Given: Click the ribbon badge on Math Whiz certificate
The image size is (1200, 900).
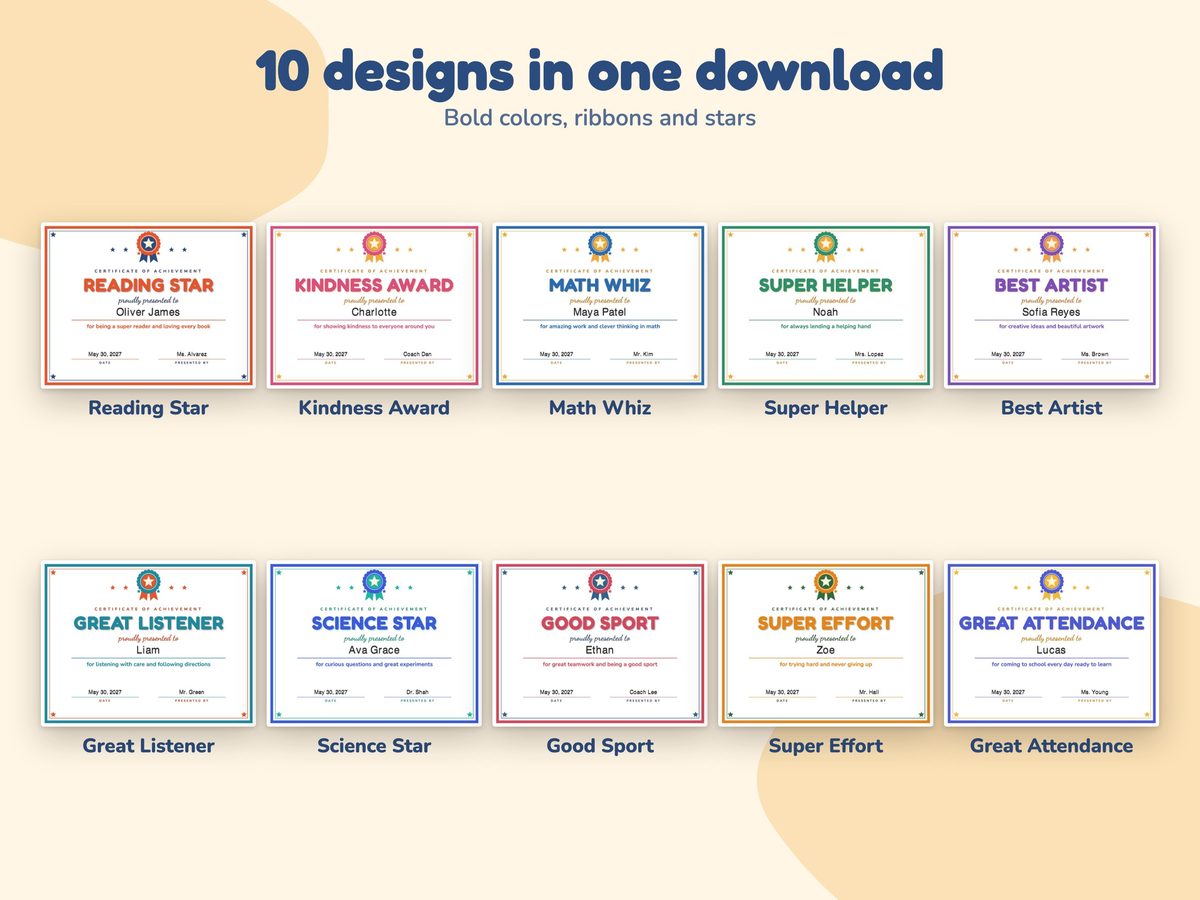Looking at the screenshot, I should click(600, 246).
